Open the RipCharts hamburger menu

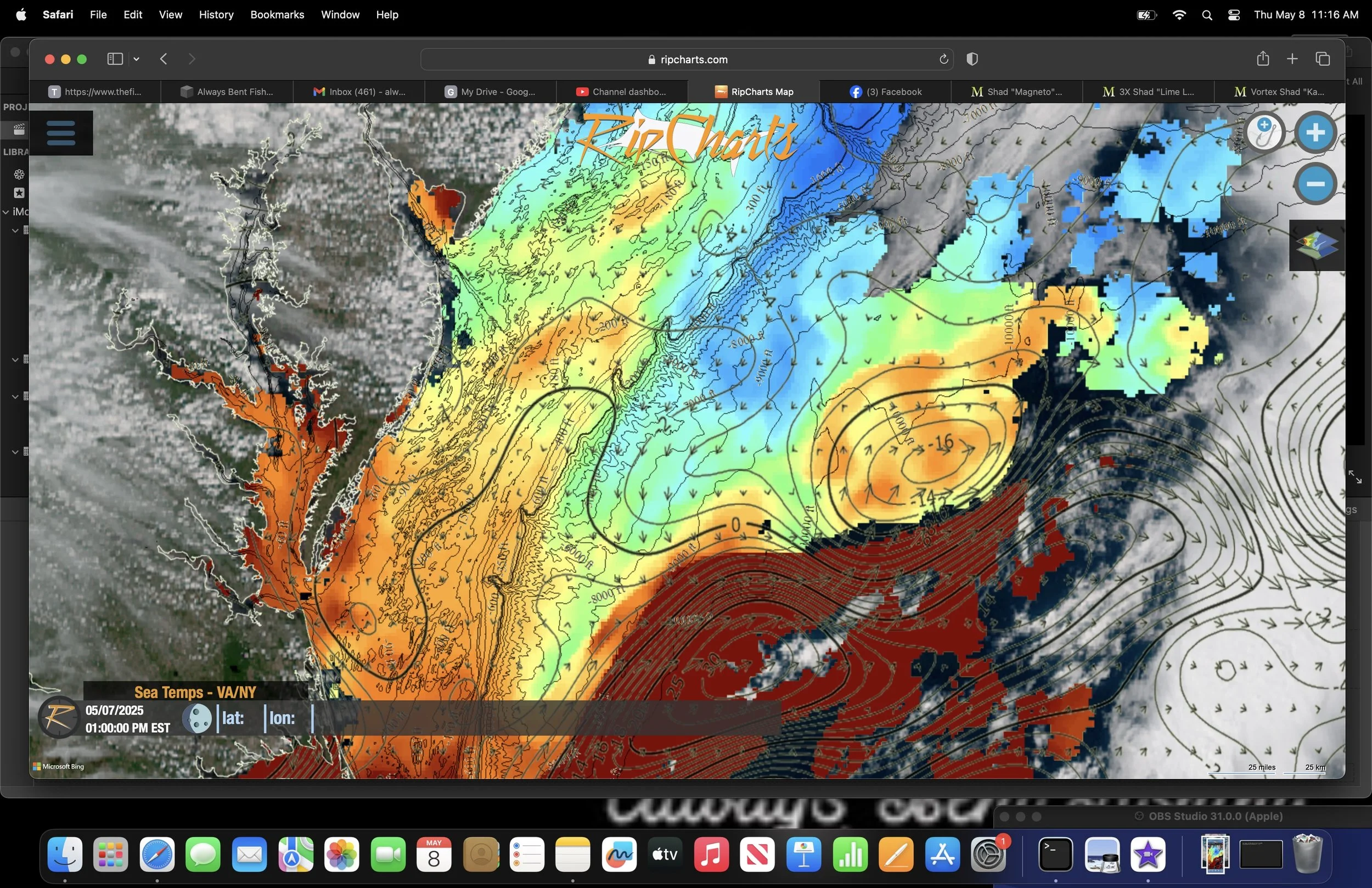click(61, 133)
